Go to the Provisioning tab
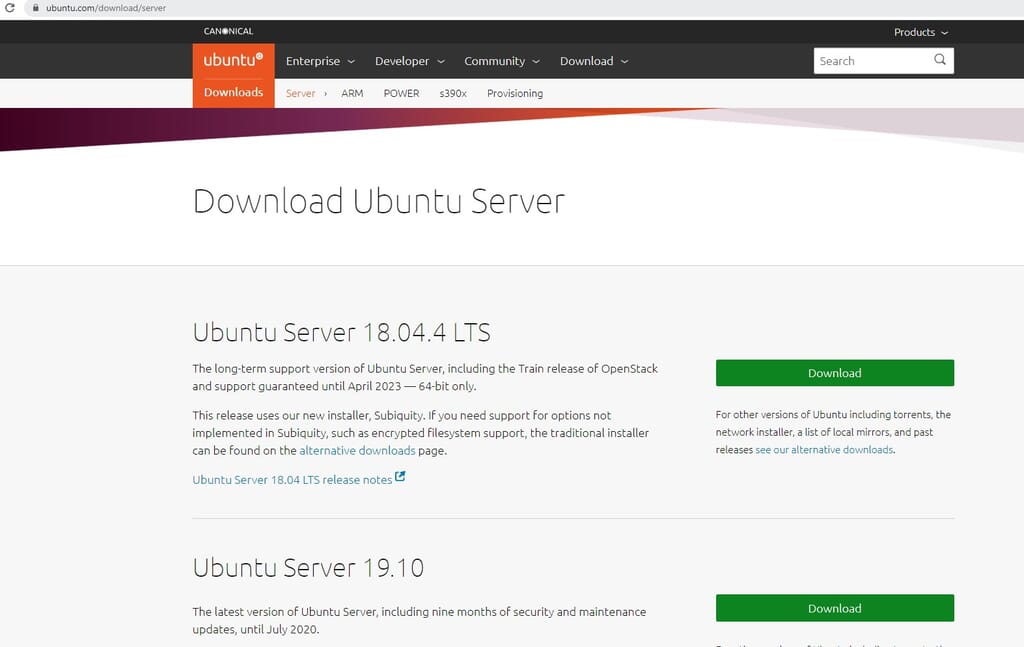Image resolution: width=1024 pixels, height=647 pixels. [515, 93]
